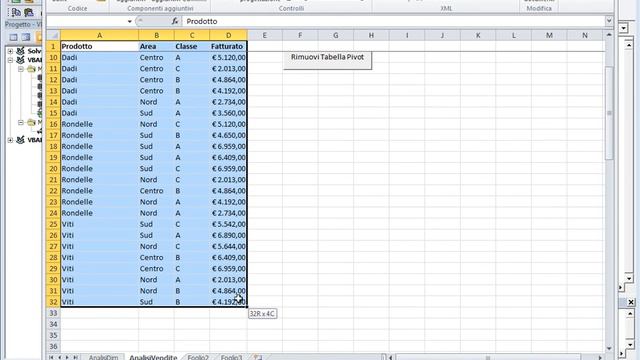
Task: Click the previous sheet navigation arrow
Action: tap(60, 358)
